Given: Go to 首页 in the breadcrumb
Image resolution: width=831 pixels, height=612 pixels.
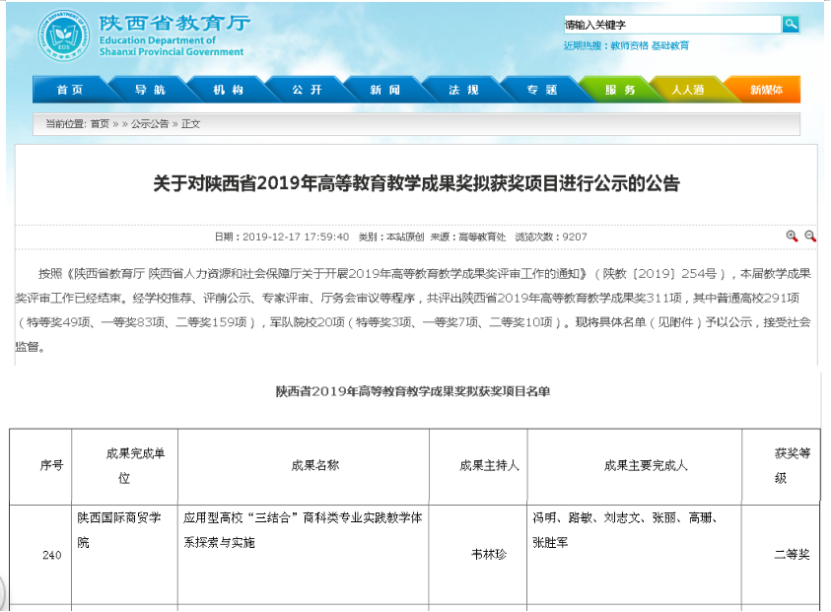Looking at the screenshot, I should point(100,123).
